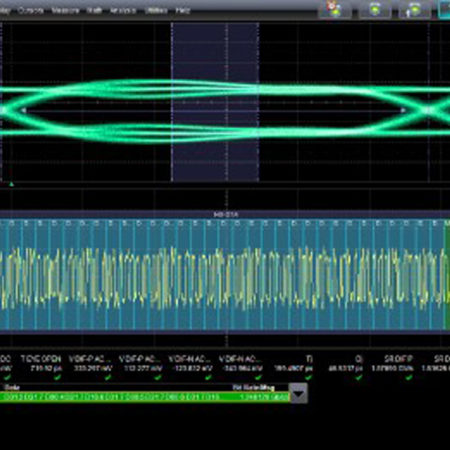The height and width of the screenshot is (450, 450).
Task: Click the third green toolbar icon
Action: 414,9
